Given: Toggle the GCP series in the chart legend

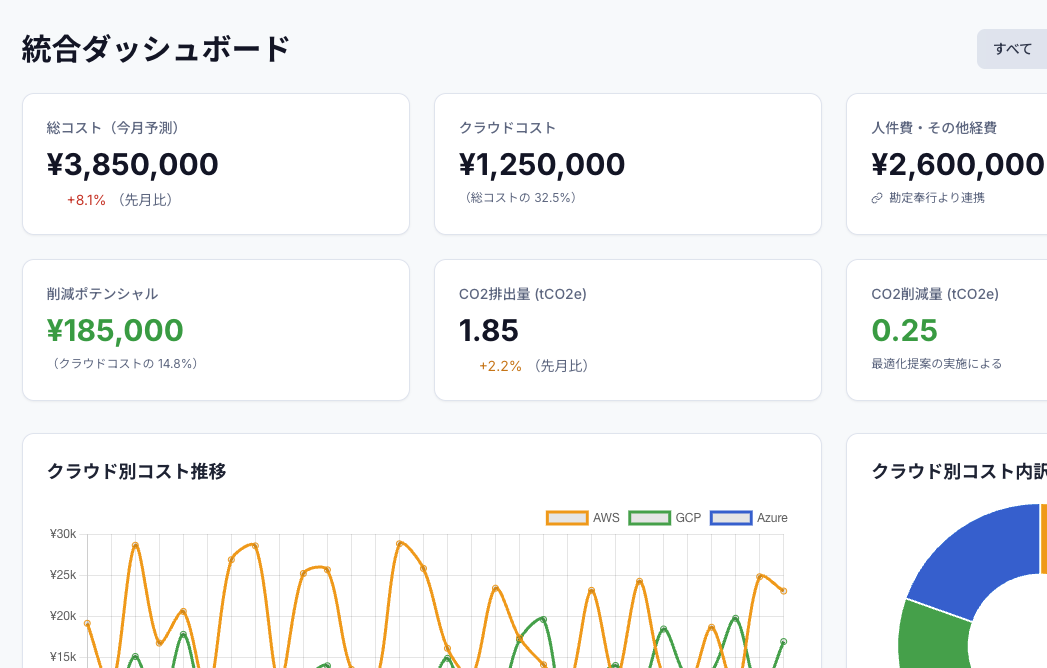Looking at the screenshot, I should tap(689, 517).
